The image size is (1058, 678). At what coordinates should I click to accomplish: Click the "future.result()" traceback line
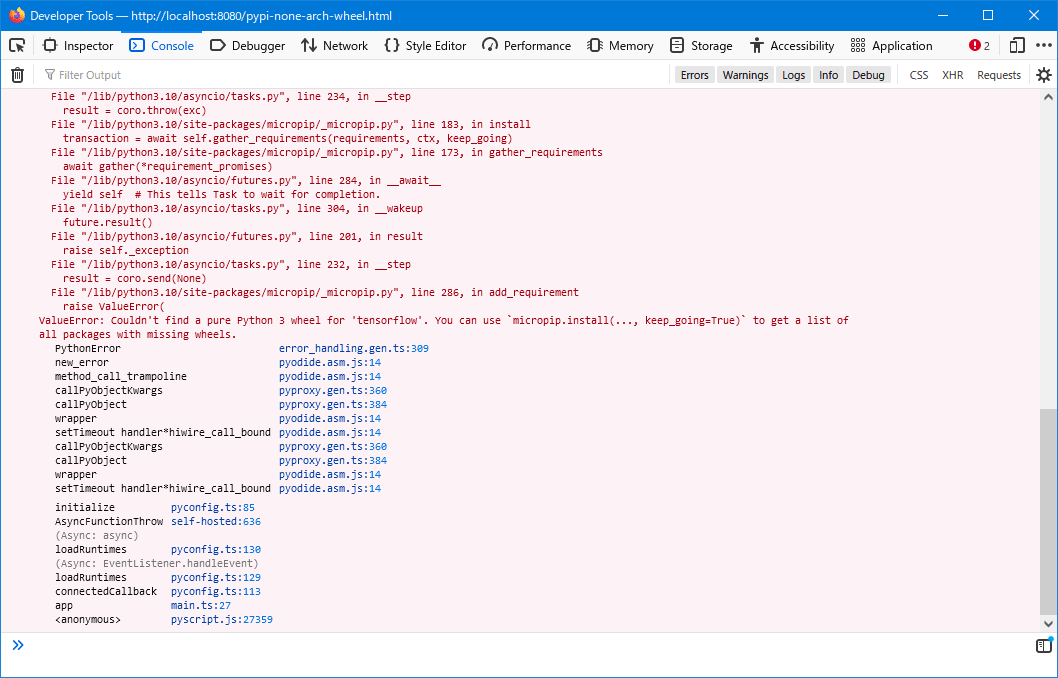point(108,223)
